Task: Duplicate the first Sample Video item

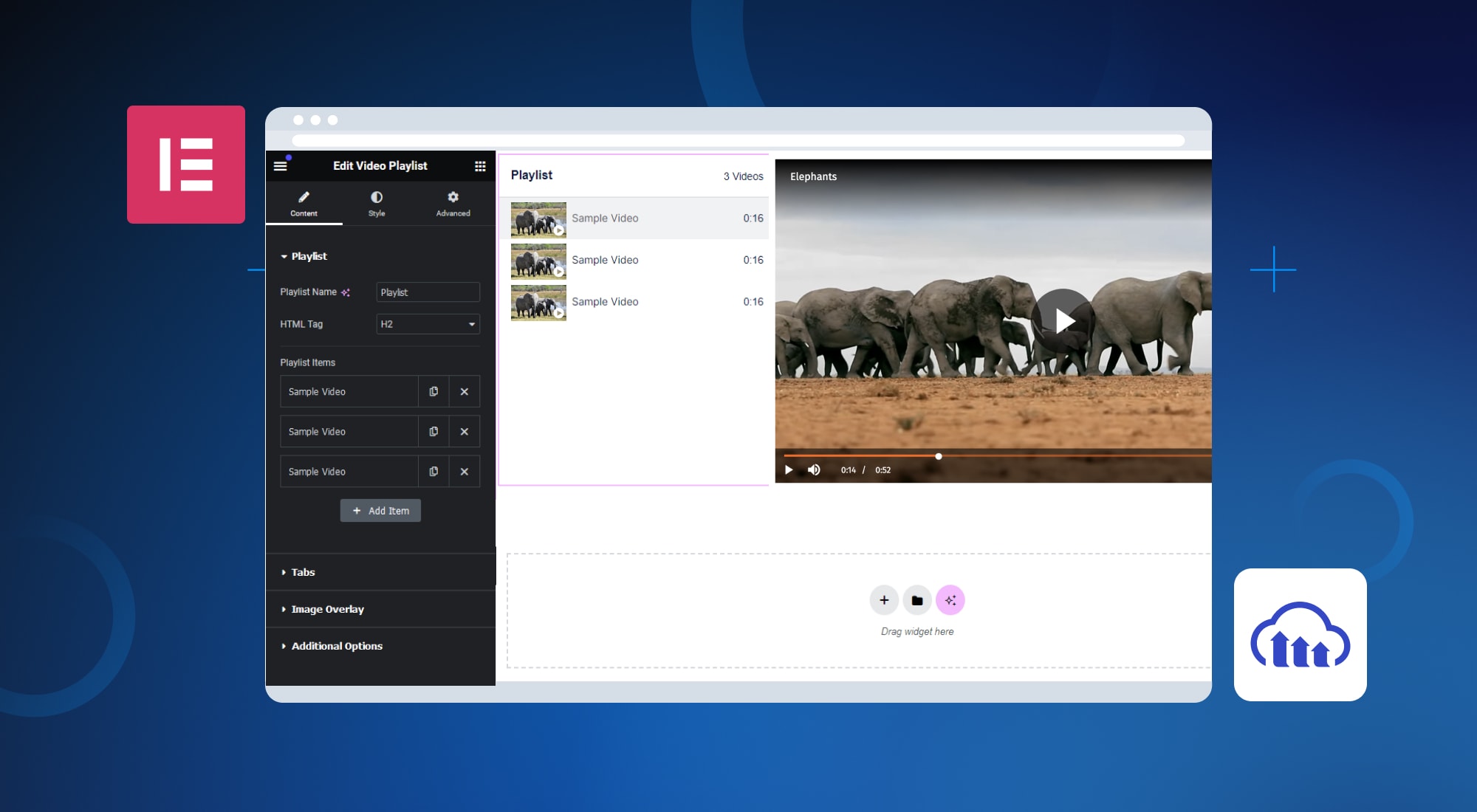Action: pyautogui.click(x=433, y=391)
